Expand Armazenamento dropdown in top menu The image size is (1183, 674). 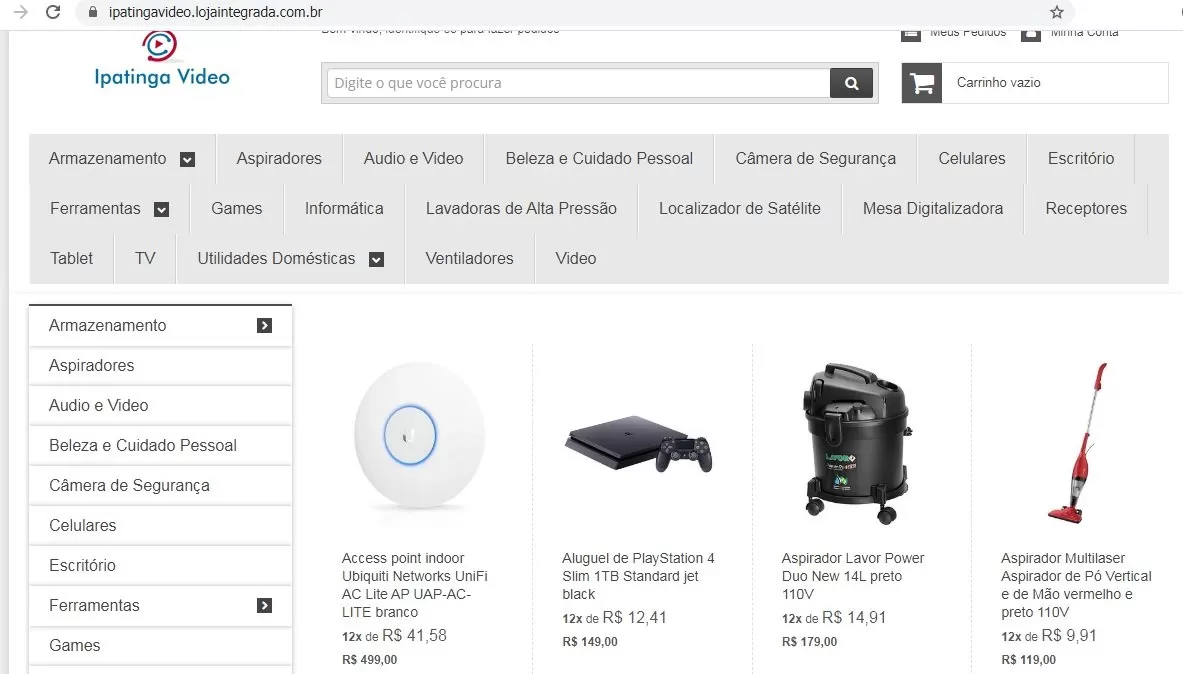click(188, 159)
